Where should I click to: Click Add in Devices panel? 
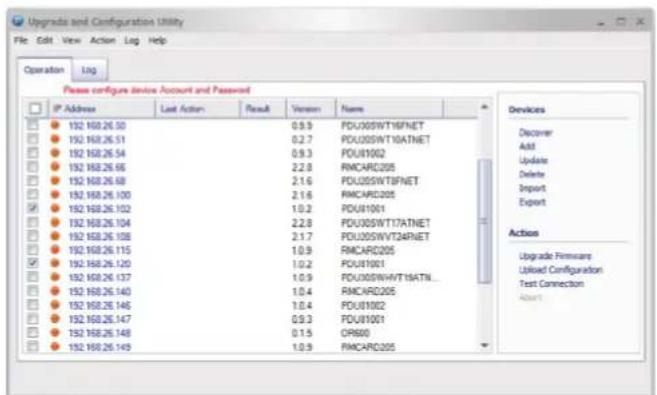coord(527,146)
